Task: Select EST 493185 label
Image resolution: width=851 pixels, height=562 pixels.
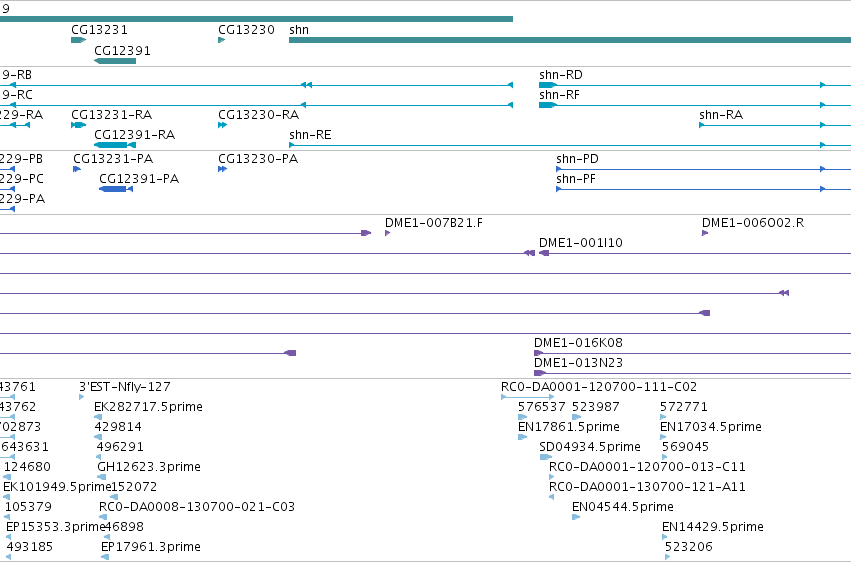Action: click(x=29, y=547)
